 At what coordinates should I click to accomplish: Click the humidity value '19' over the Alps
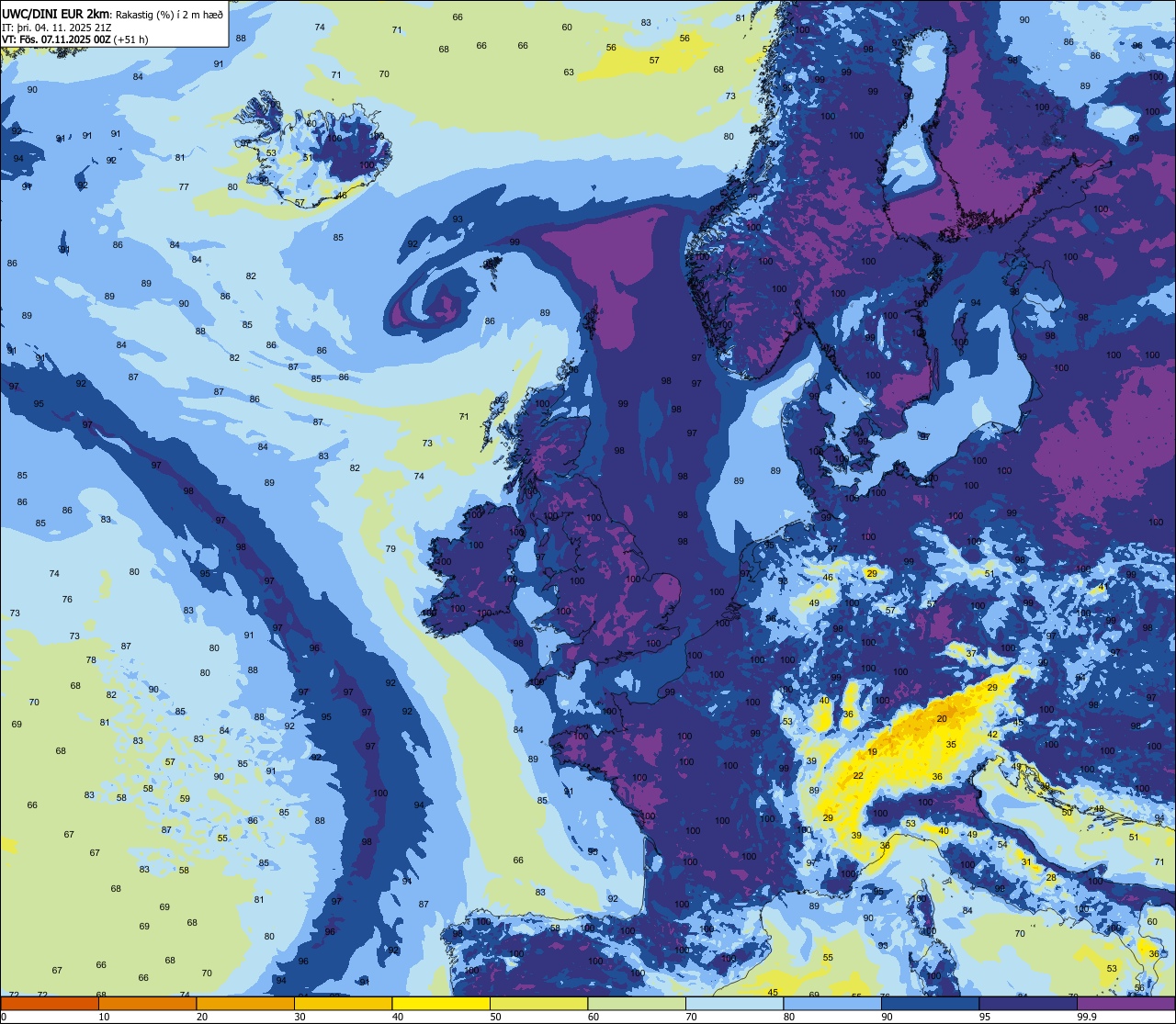click(x=872, y=752)
